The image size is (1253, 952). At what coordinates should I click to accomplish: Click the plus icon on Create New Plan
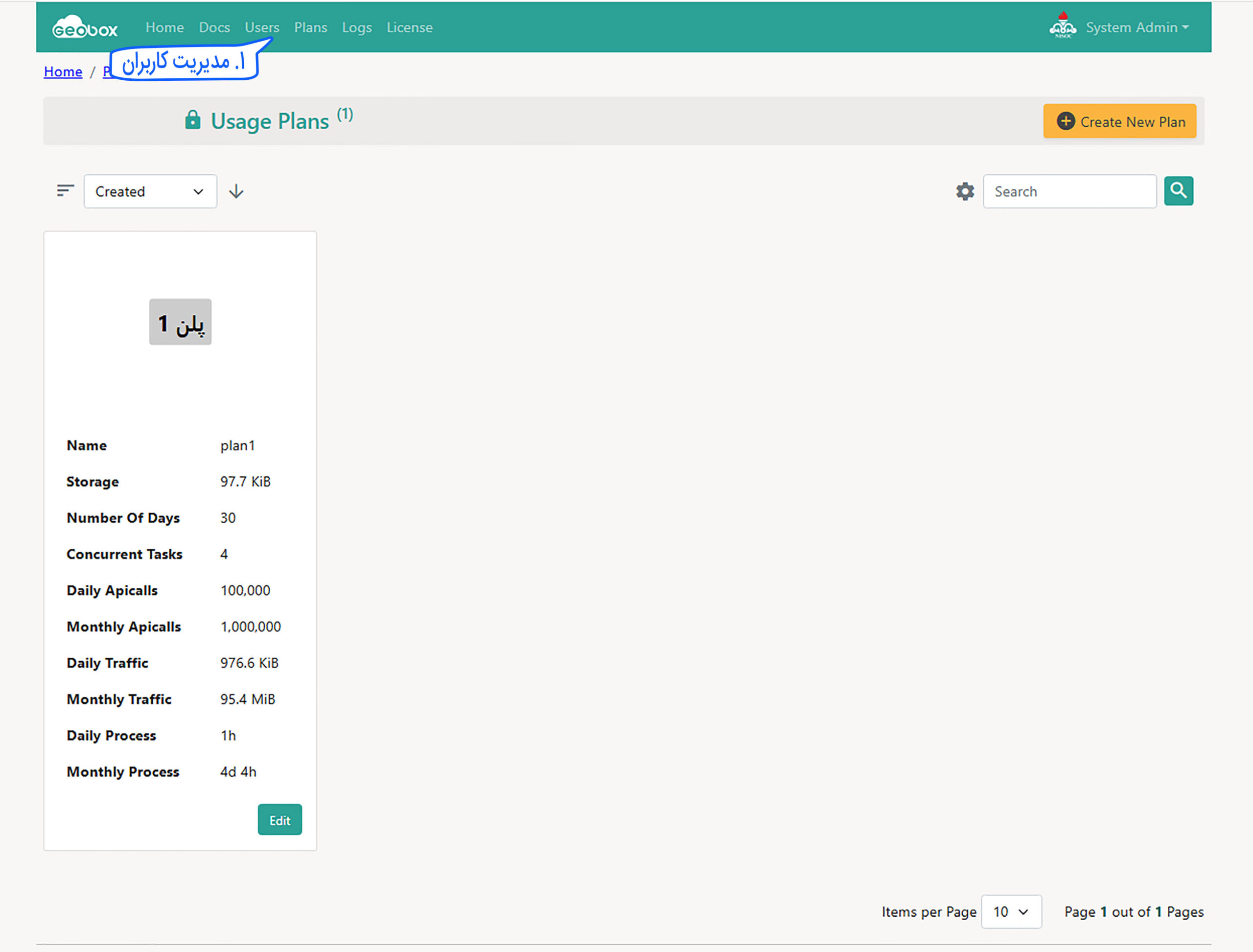[x=1066, y=121]
